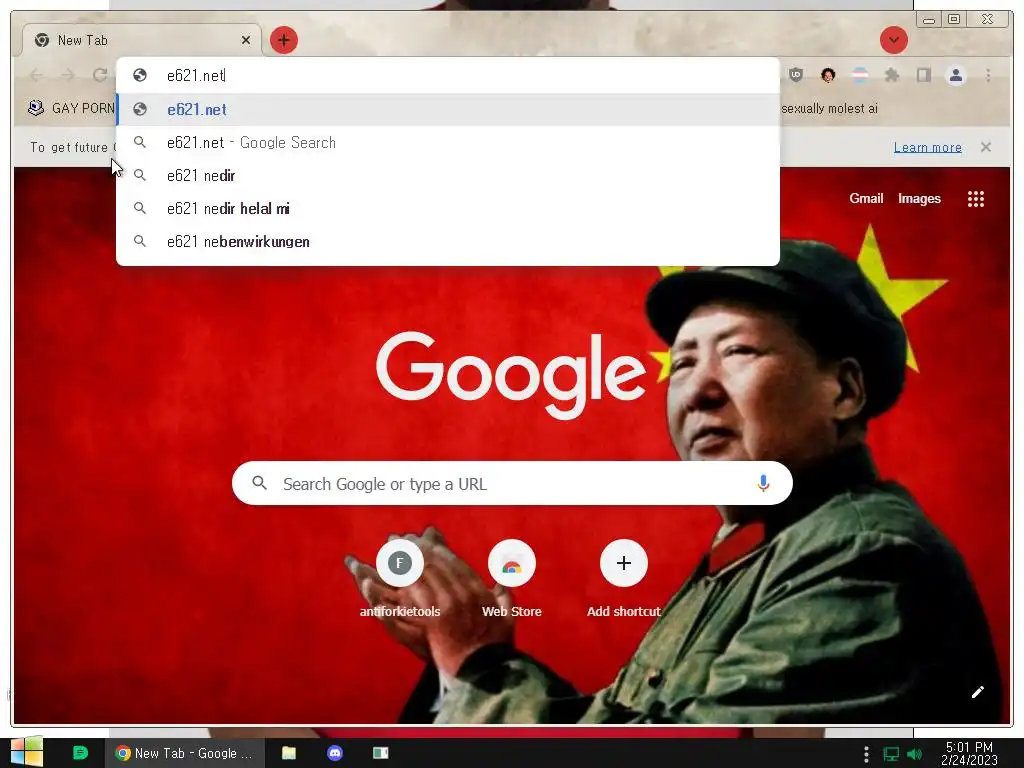Image resolution: width=1024 pixels, height=768 pixels.
Task: Show hidden tray icons via three dots
Action: [x=866, y=754]
